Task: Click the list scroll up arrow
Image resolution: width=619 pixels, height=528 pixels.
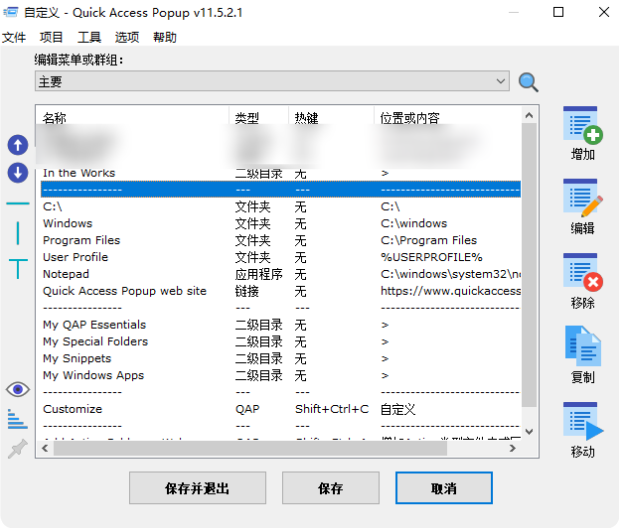Action: [529, 115]
